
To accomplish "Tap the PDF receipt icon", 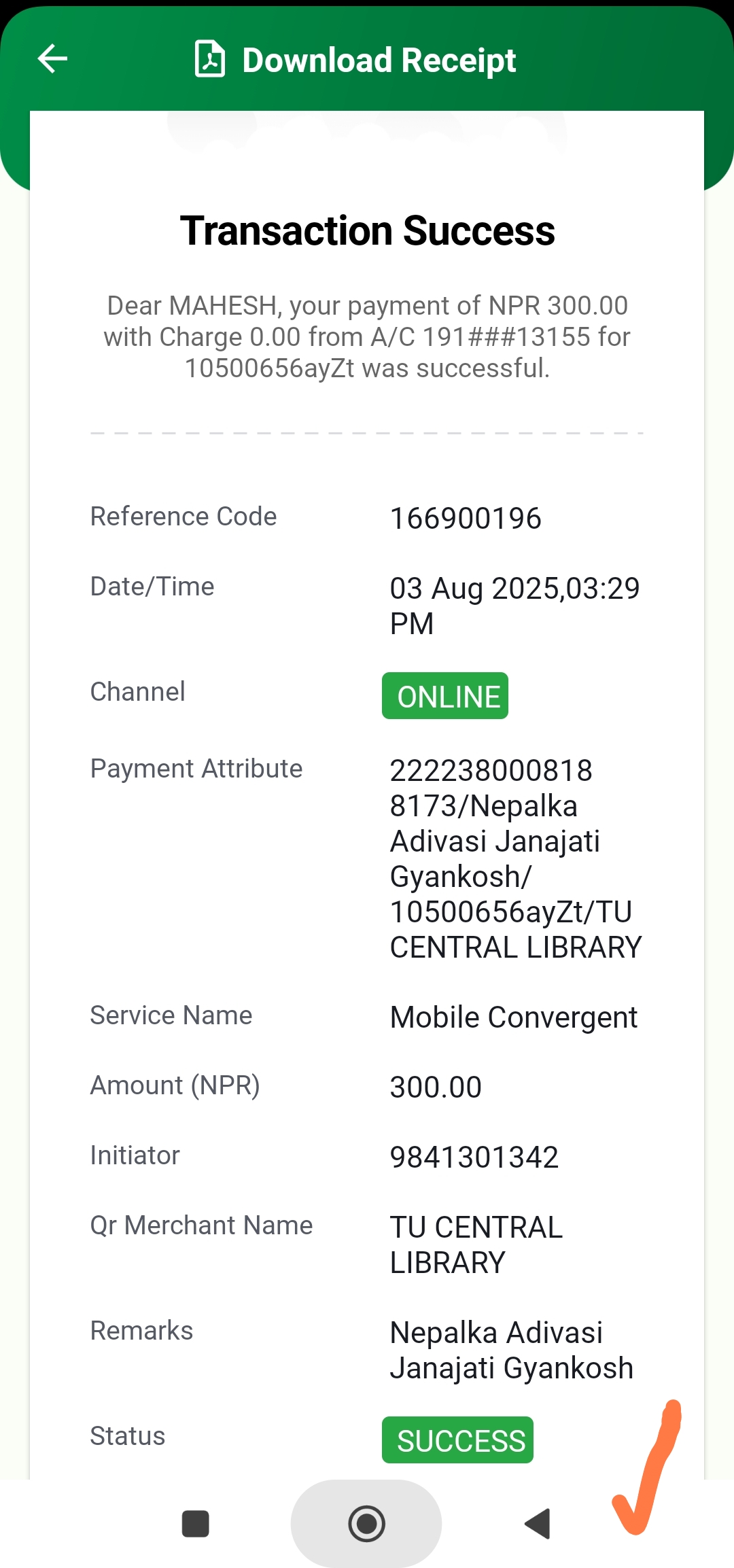I will coord(210,59).
